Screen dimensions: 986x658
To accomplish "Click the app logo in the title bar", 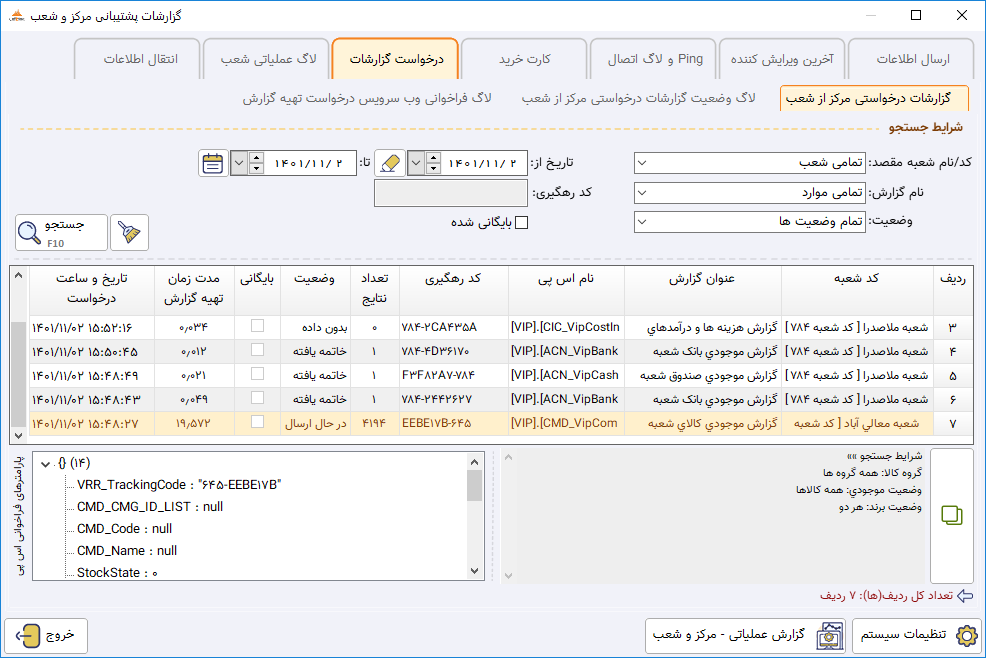I will tap(17, 15).
